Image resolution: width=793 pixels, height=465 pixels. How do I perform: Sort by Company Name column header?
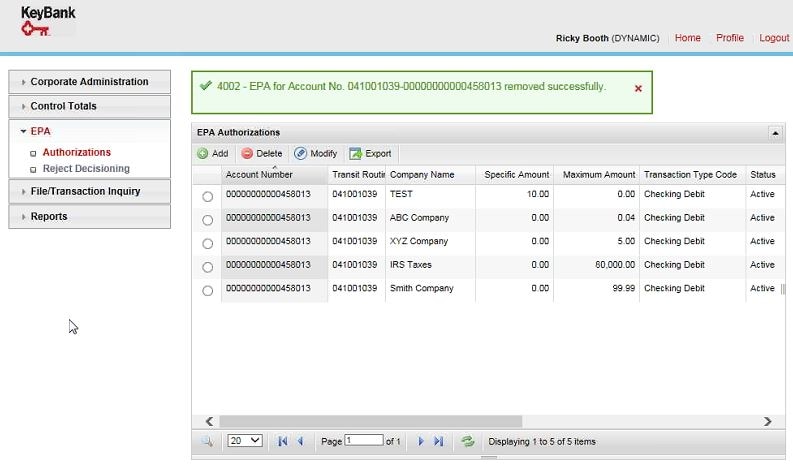pyautogui.click(x=430, y=175)
